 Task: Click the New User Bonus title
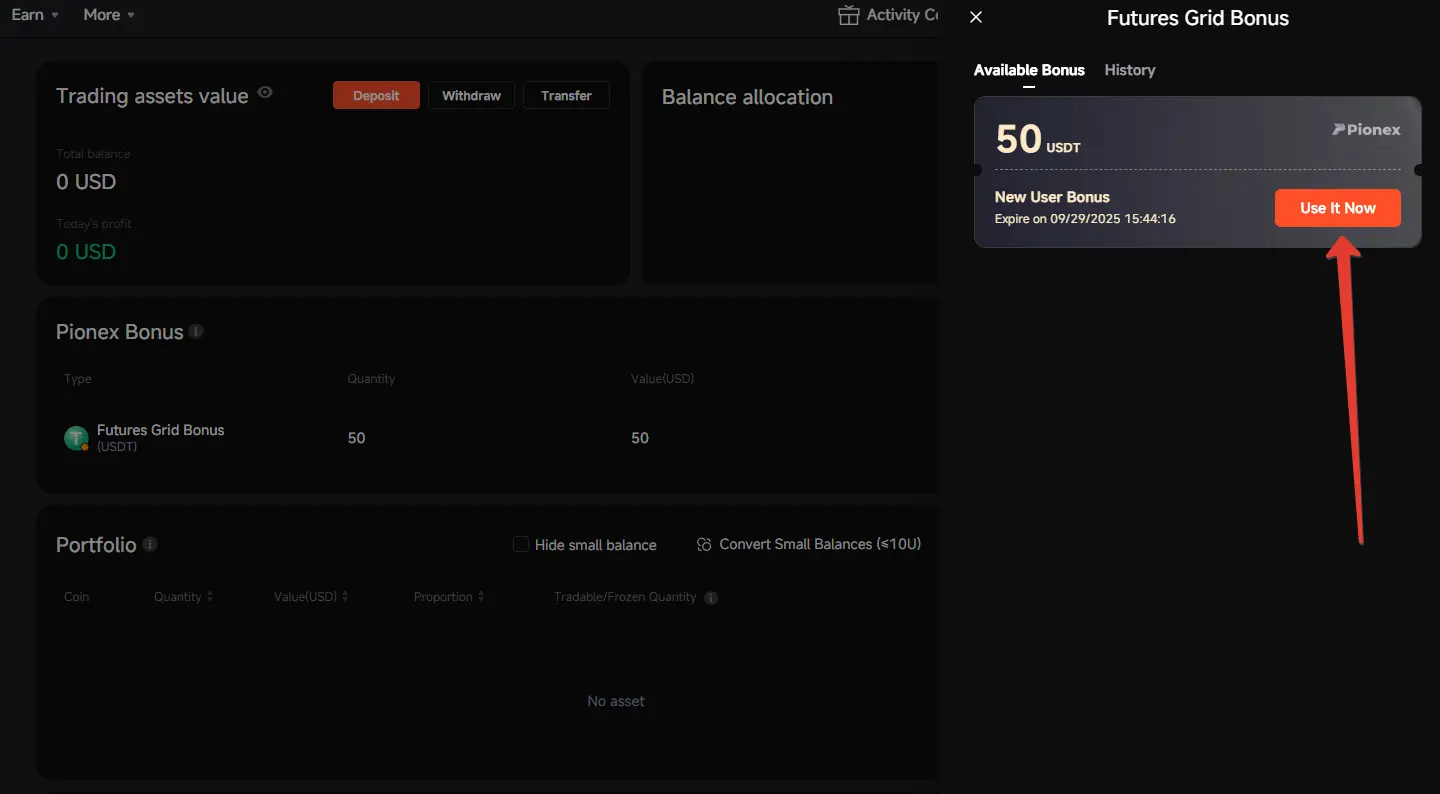(x=1052, y=197)
